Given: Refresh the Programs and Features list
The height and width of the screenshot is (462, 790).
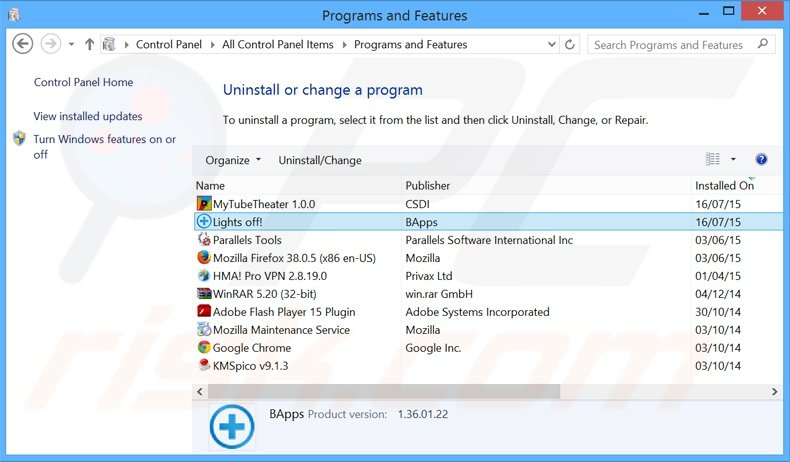Looking at the screenshot, I should [570, 44].
